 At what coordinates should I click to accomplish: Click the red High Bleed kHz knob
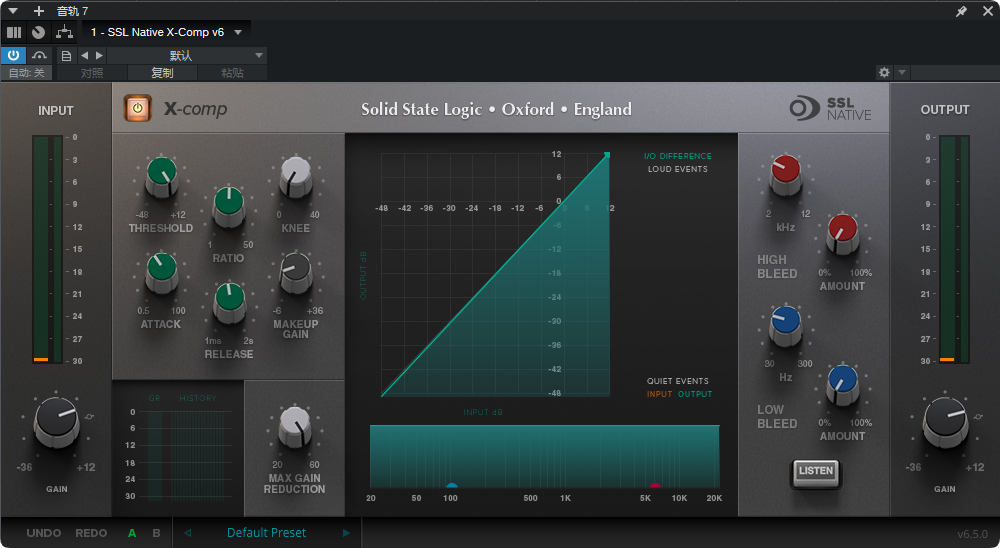coord(786,175)
